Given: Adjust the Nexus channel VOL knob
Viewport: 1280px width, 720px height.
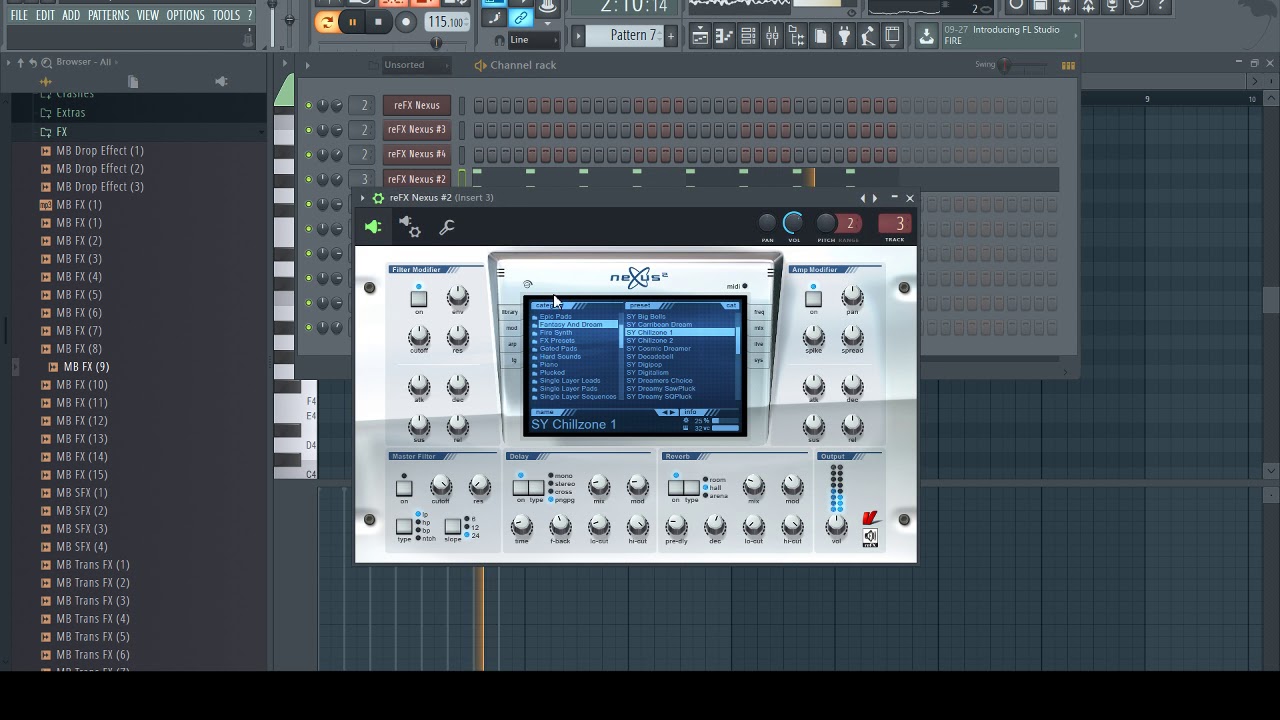Looking at the screenshot, I should (793, 223).
